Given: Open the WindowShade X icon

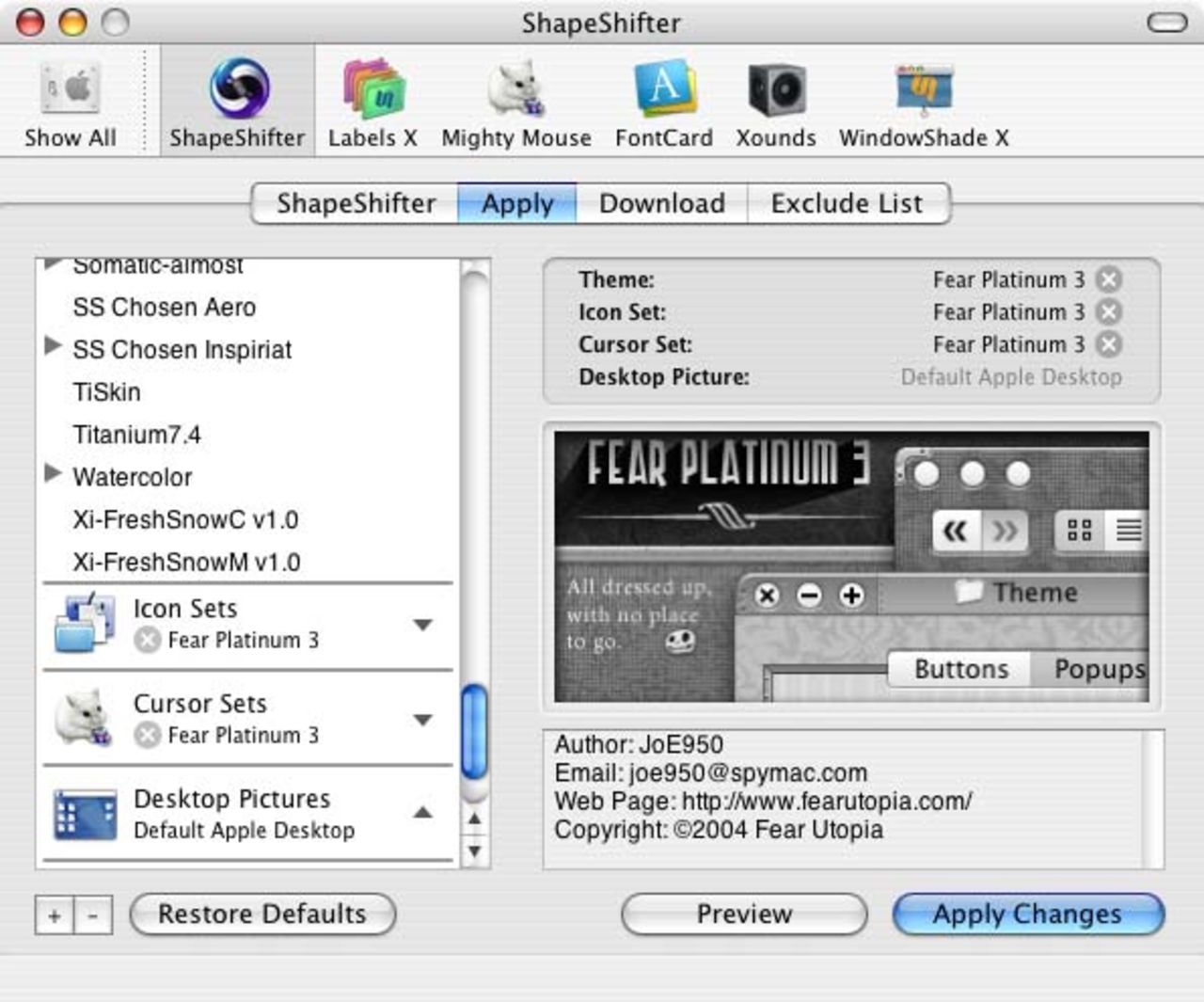Looking at the screenshot, I should coord(923,91).
